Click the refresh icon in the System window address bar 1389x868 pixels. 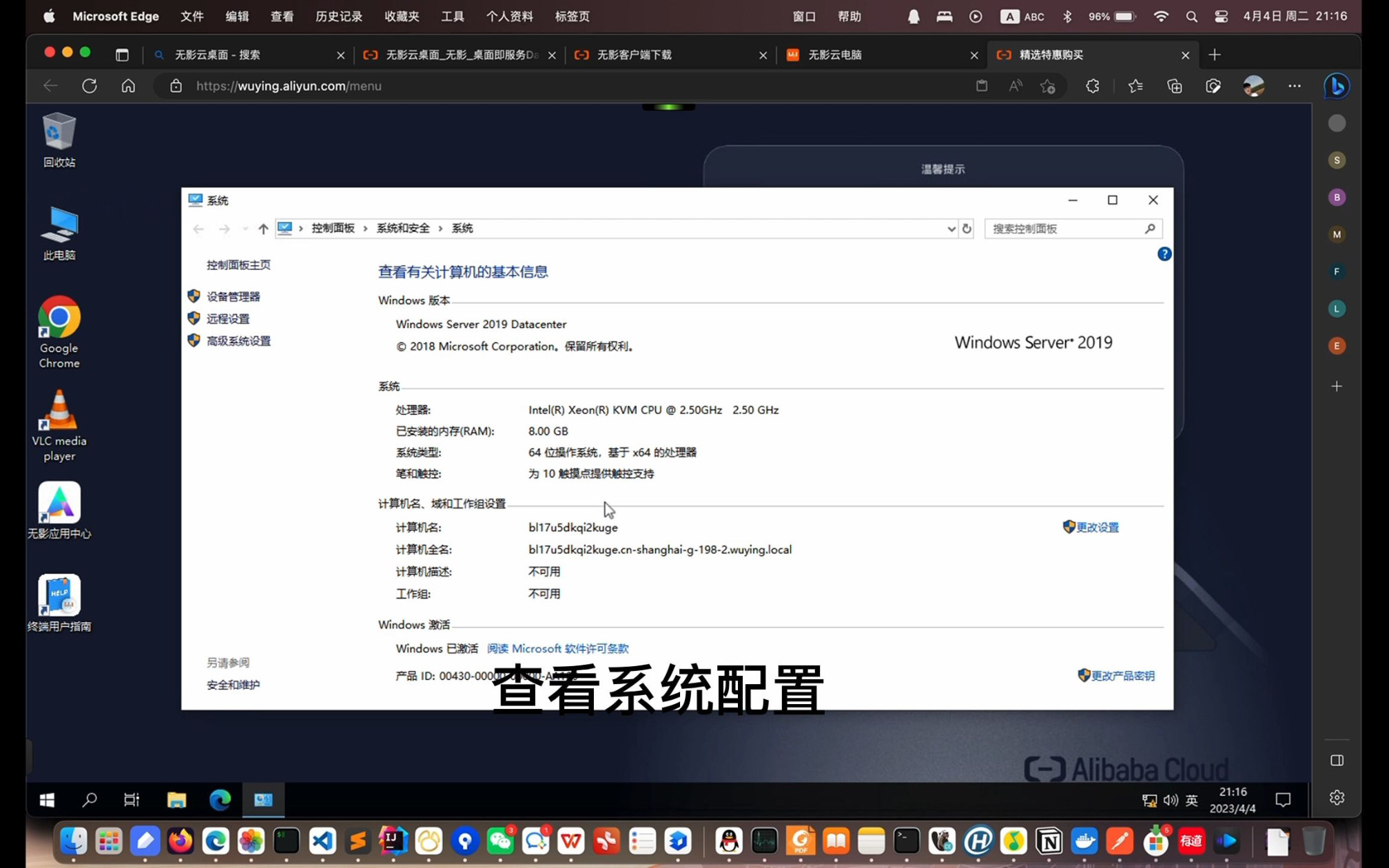coord(967,228)
